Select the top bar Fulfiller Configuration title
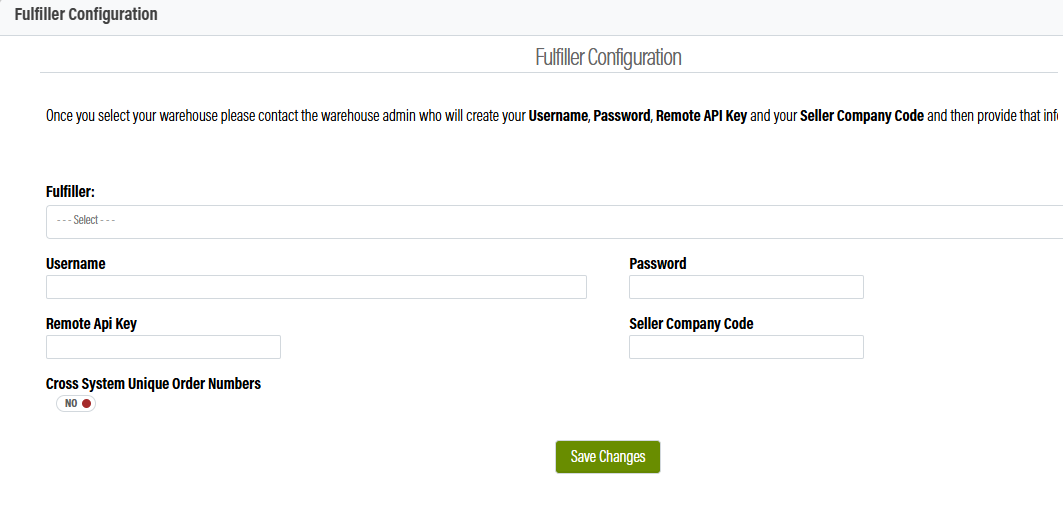This screenshot has width=1063, height=510. pos(85,14)
